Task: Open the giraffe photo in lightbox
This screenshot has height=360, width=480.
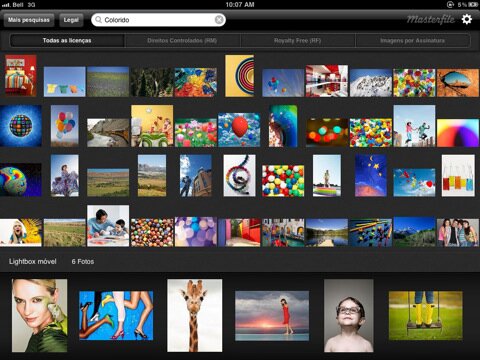Action: [195, 315]
